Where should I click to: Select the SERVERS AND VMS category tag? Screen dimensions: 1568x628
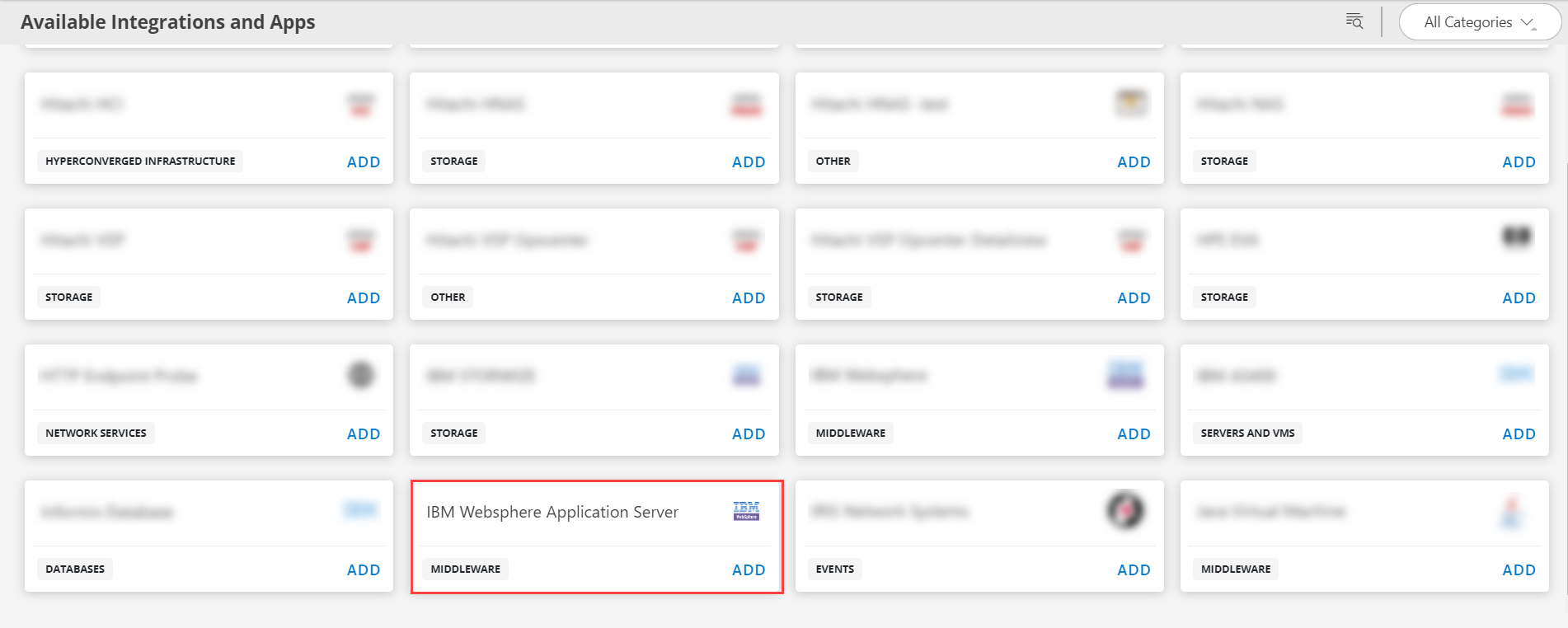(1246, 434)
